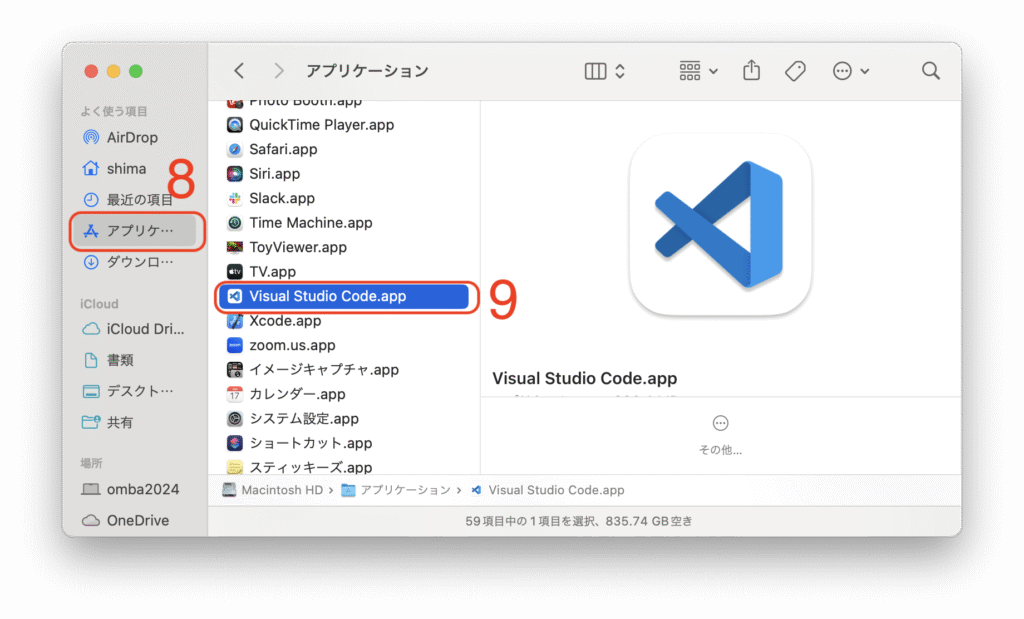Click the Slack.app file name
The height and width of the screenshot is (619, 1024).
coord(282,198)
